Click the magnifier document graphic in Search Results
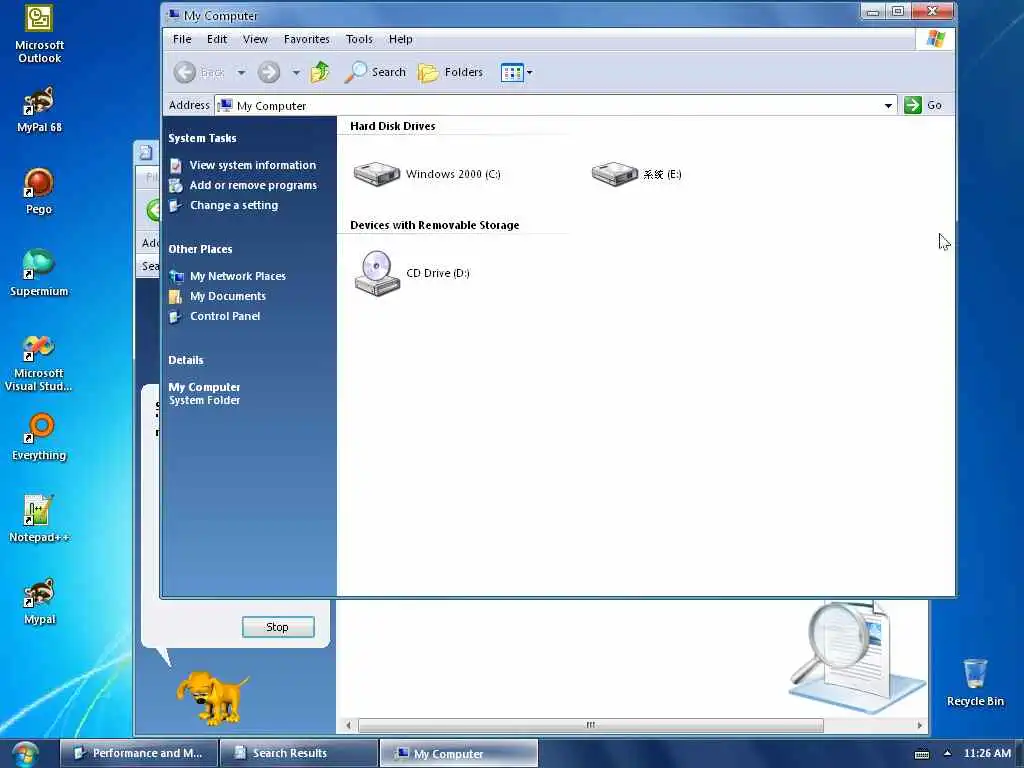The width and height of the screenshot is (1024, 768). coord(856,657)
